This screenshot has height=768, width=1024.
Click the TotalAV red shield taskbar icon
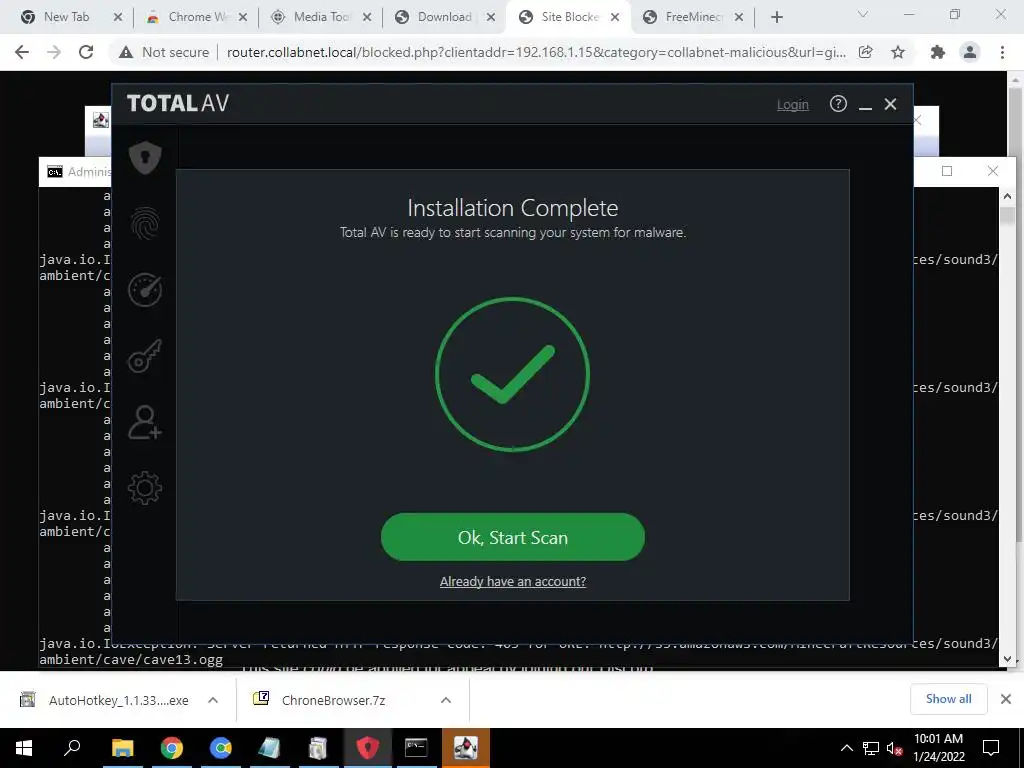coord(367,747)
